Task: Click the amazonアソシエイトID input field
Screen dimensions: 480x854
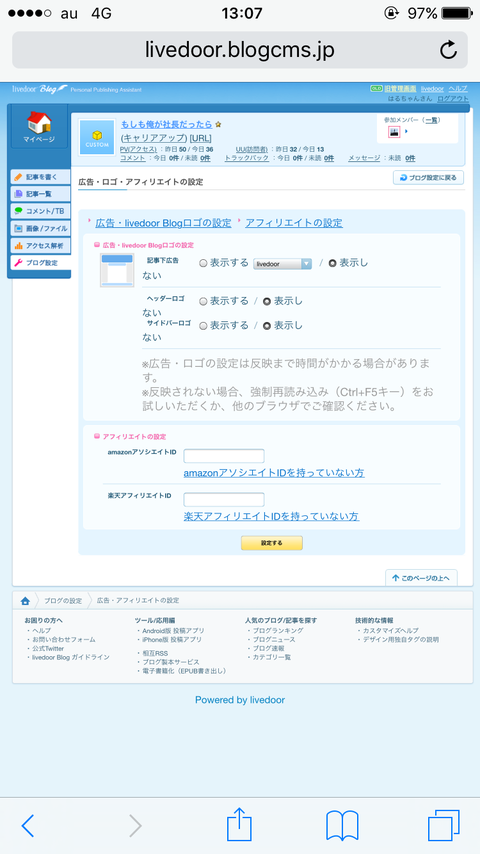Action: pos(224,456)
